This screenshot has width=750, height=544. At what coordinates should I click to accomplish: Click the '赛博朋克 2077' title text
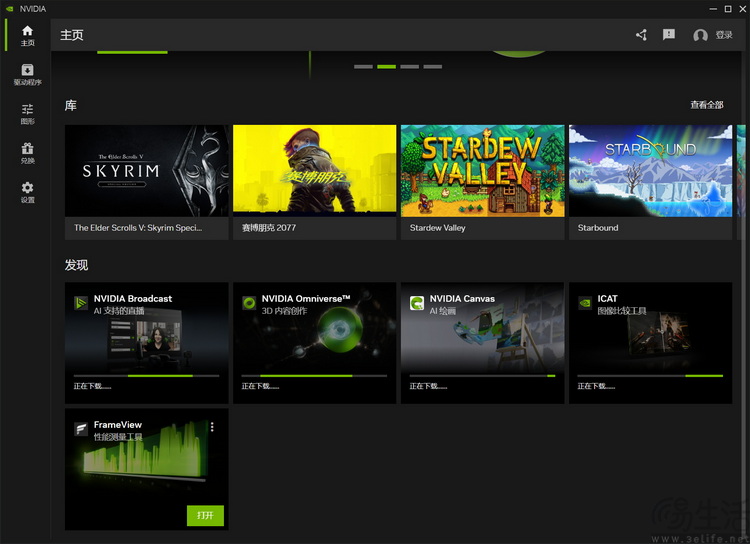269,228
